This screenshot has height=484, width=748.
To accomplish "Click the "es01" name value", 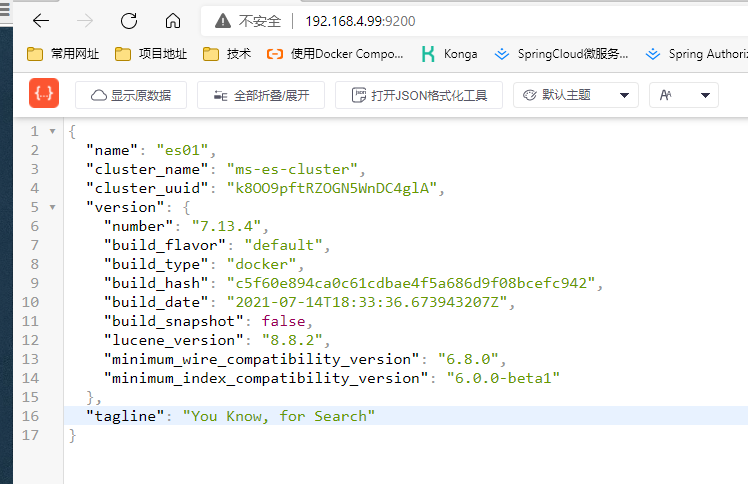I will [182, 150].
